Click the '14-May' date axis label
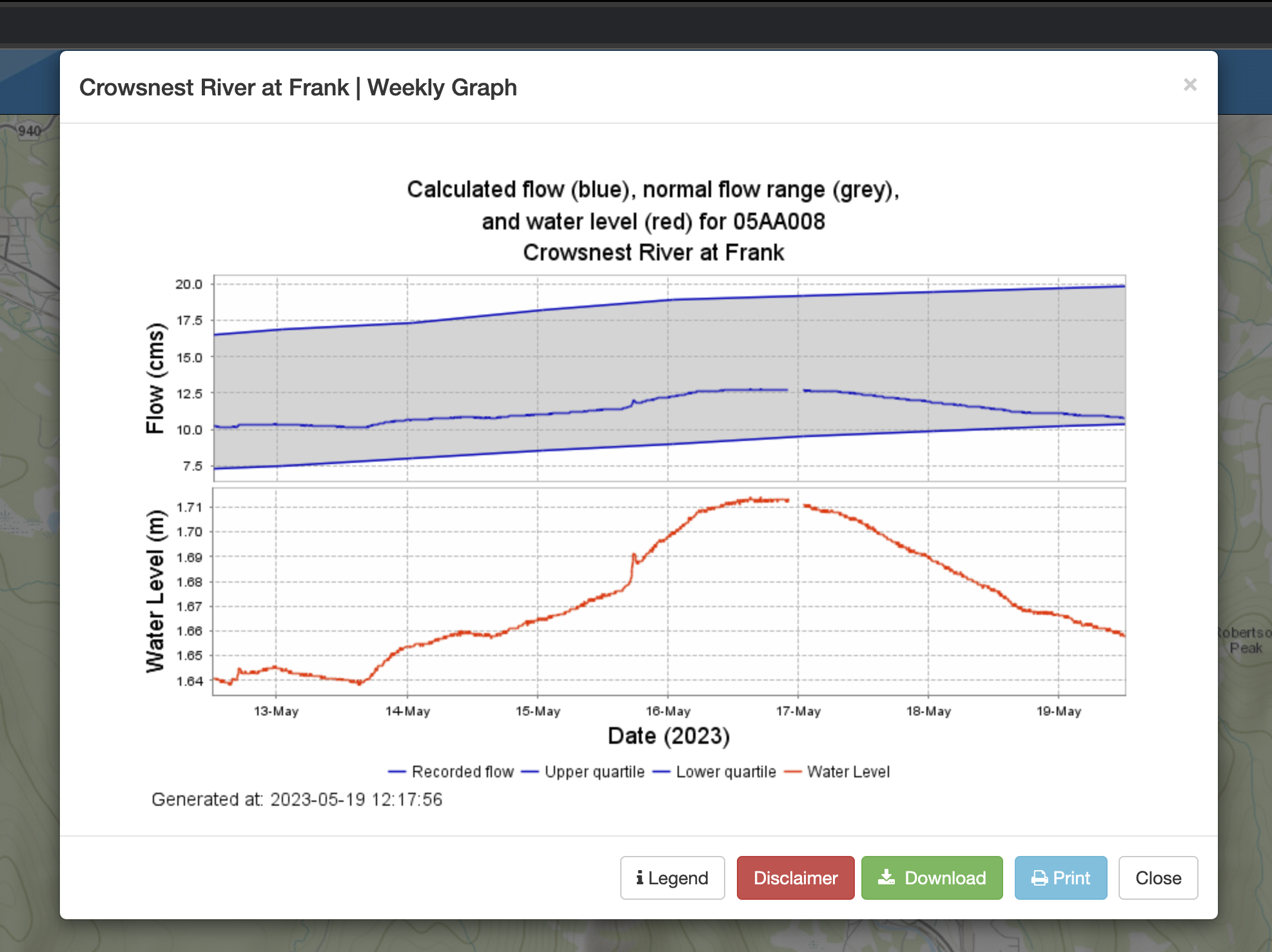The height and width of the screenshot is (952, 1272). [x=407, y=711]
